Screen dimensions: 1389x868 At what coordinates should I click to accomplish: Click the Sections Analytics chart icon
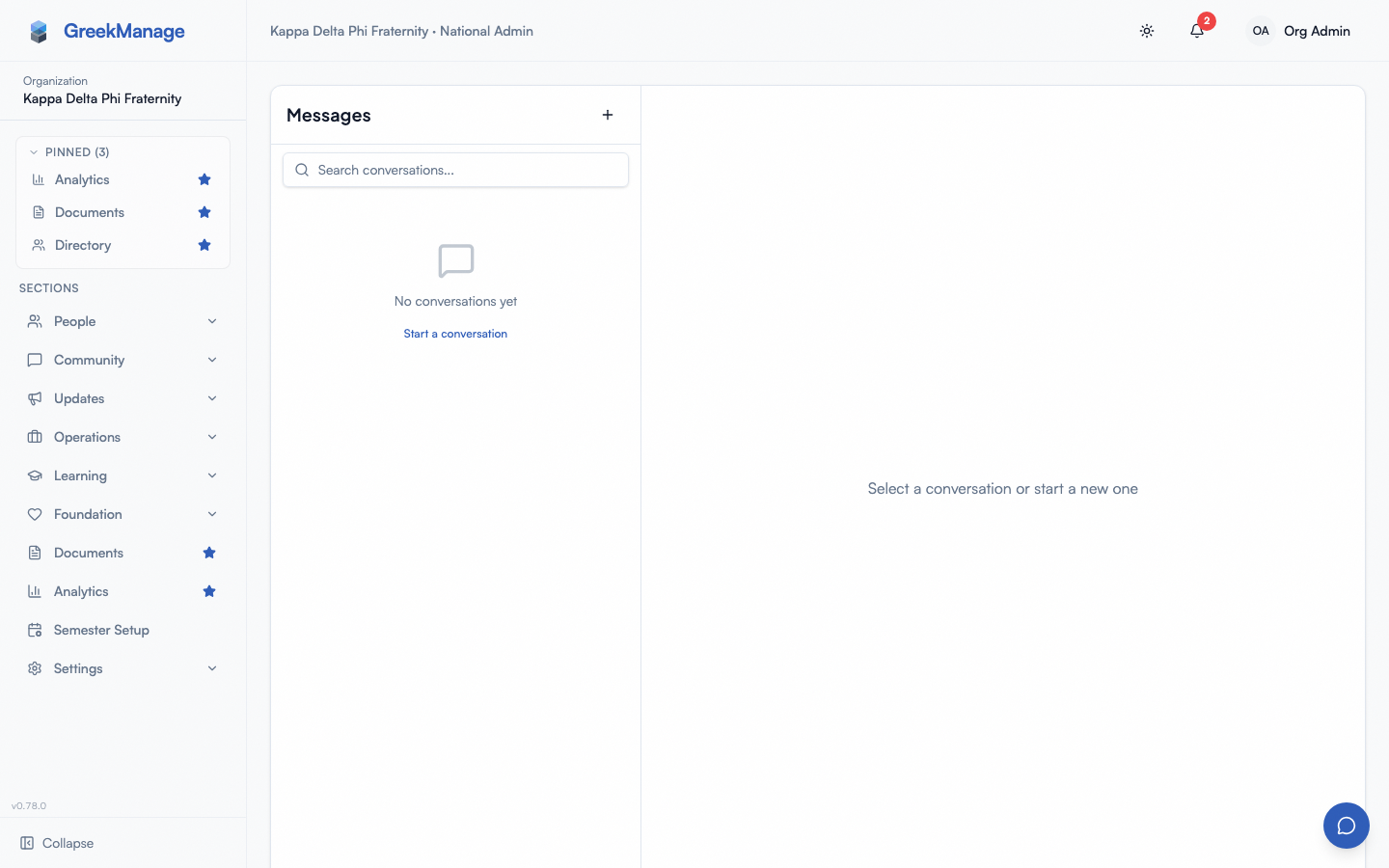click(35, 591)
